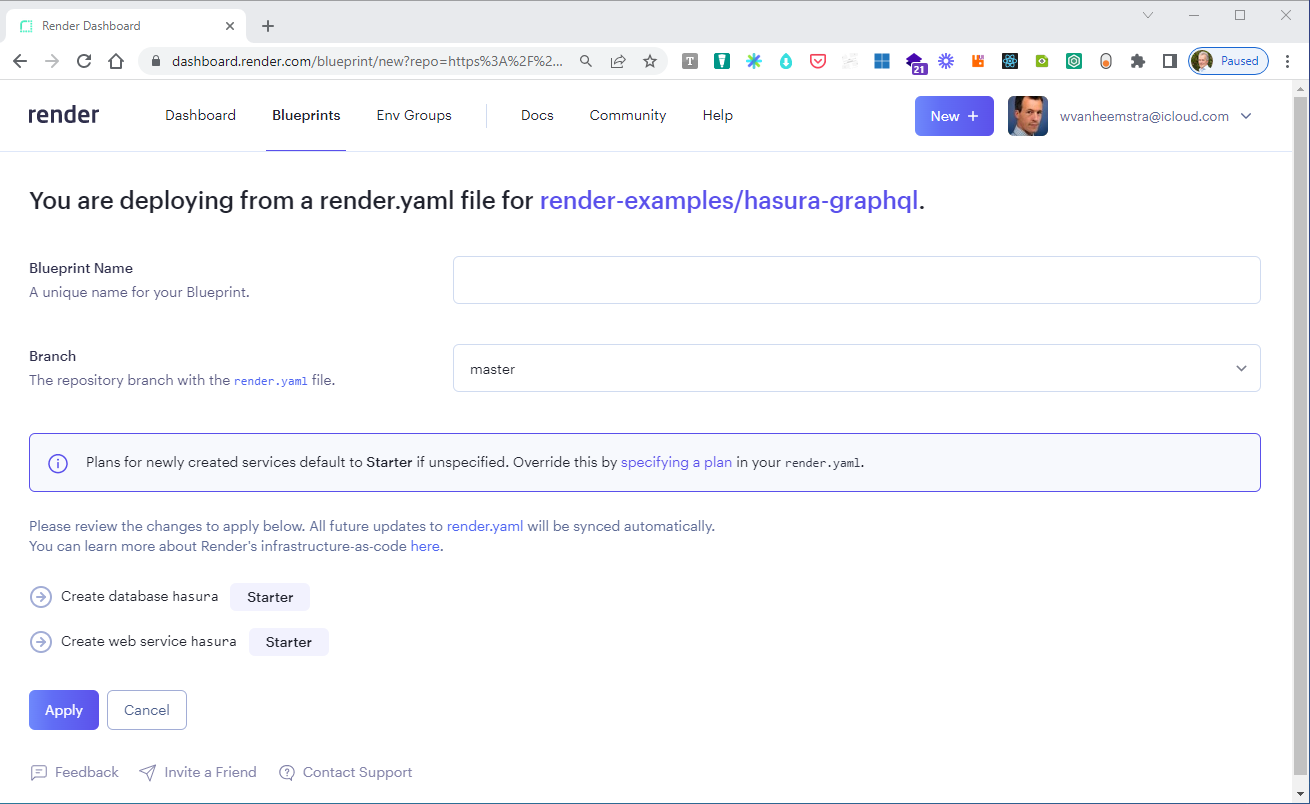Click the Invite a Friend paper plane icon
The image size is (1310, 804).
tap(148, 772)
